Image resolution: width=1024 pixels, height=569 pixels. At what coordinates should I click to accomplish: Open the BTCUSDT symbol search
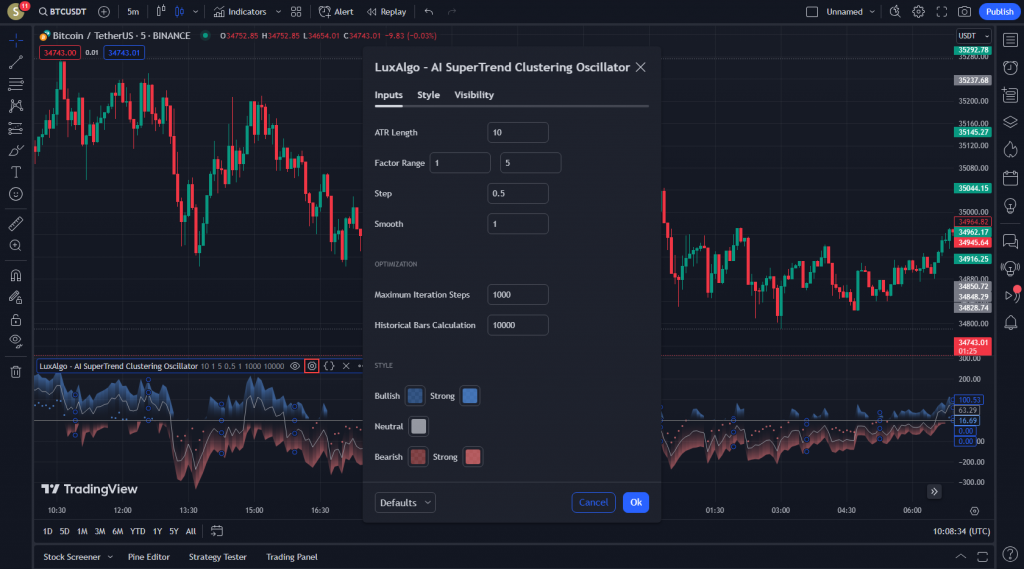coord(63,12)
